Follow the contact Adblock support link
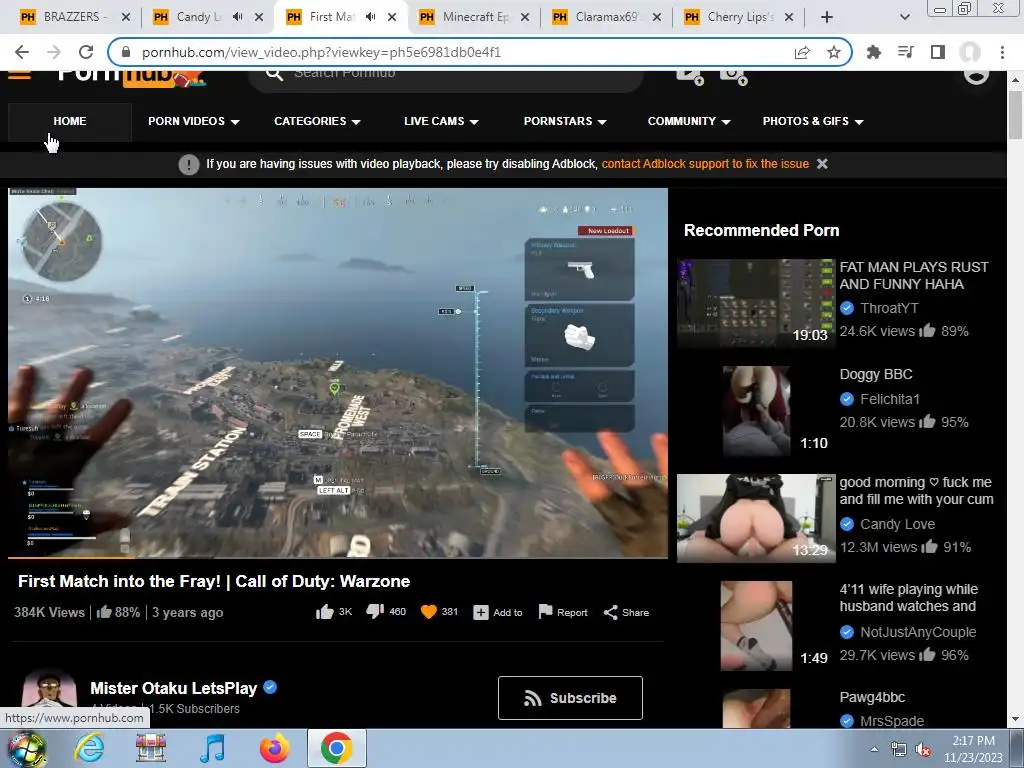This screenshot has width=1024, height=768. coord(705,164)
